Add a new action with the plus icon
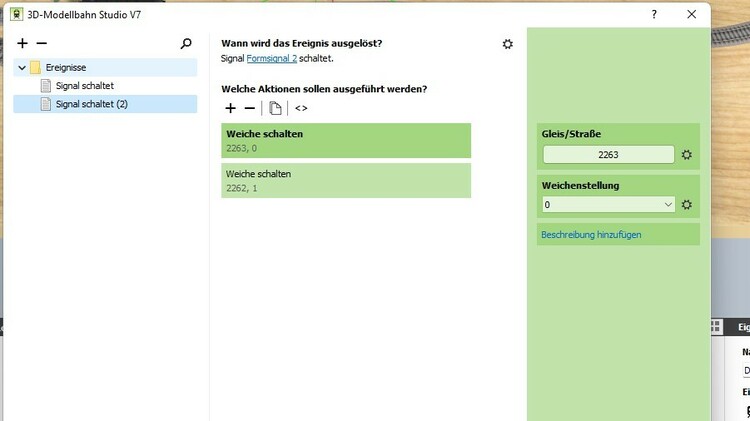The image size is (750, 421). point(231,108)
